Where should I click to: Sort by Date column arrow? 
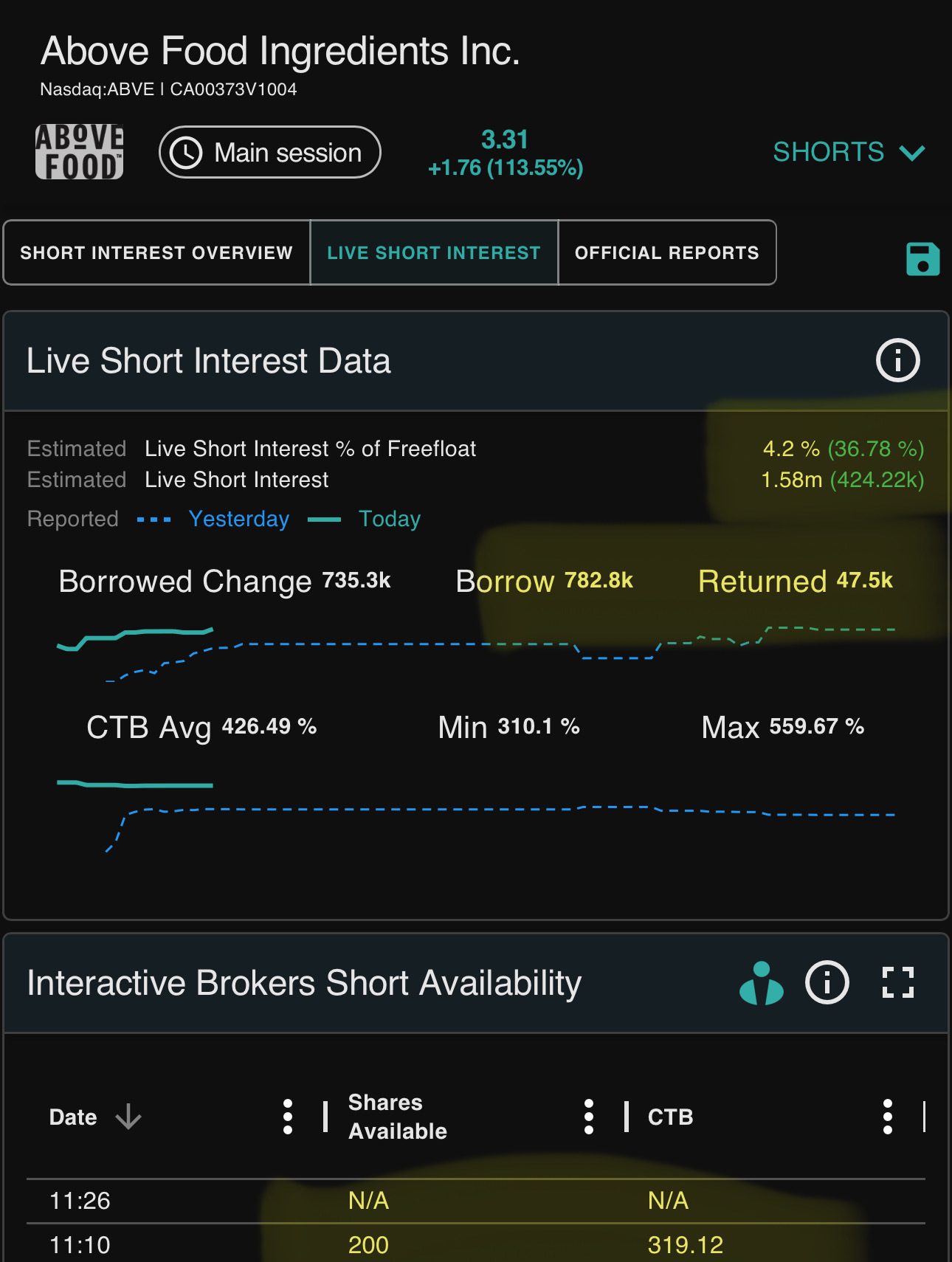pos(128,1117)
